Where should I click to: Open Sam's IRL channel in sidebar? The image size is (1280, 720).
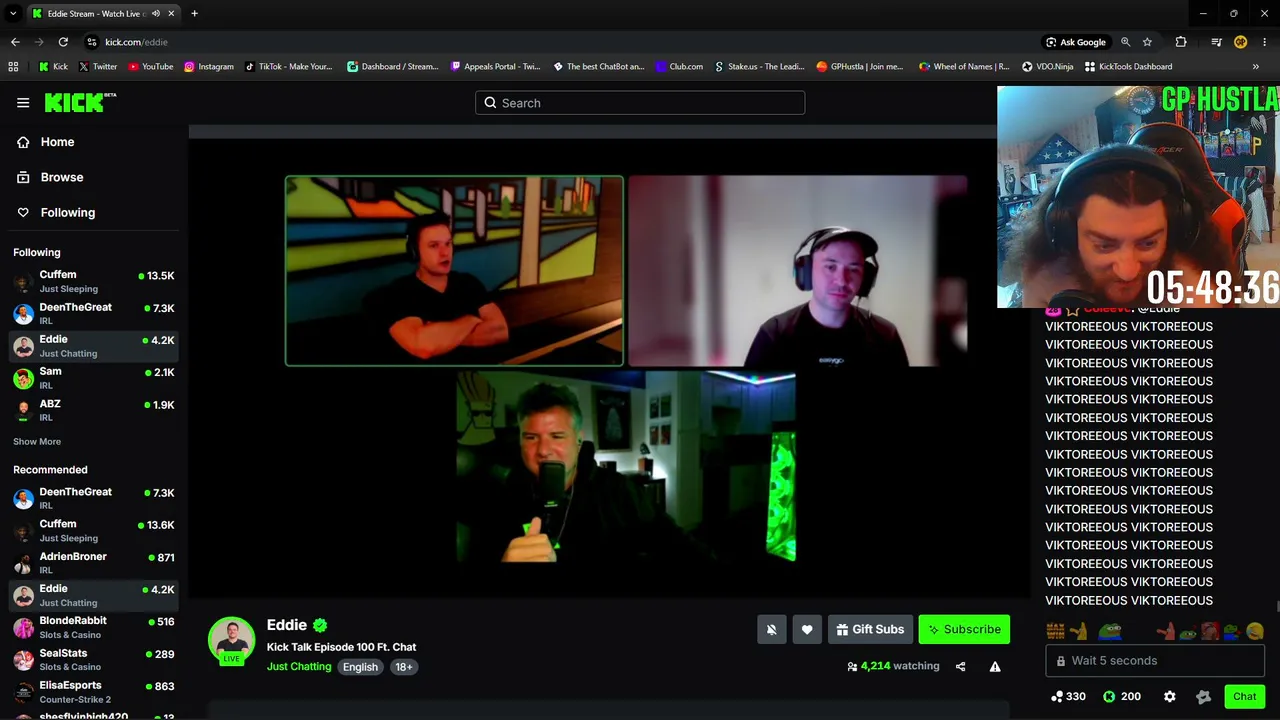pyautogui.click(x=94, y=378)
